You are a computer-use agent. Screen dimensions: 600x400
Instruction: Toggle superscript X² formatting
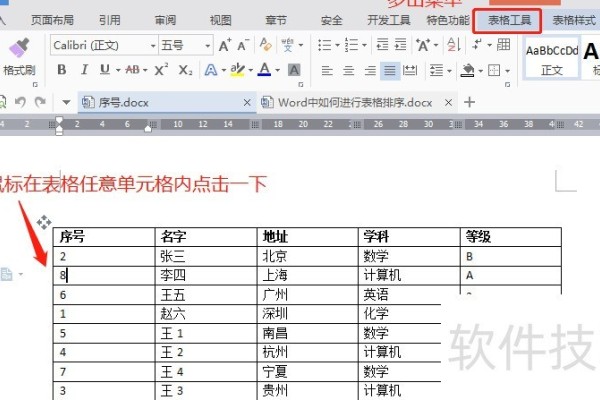tap(161, 70)
